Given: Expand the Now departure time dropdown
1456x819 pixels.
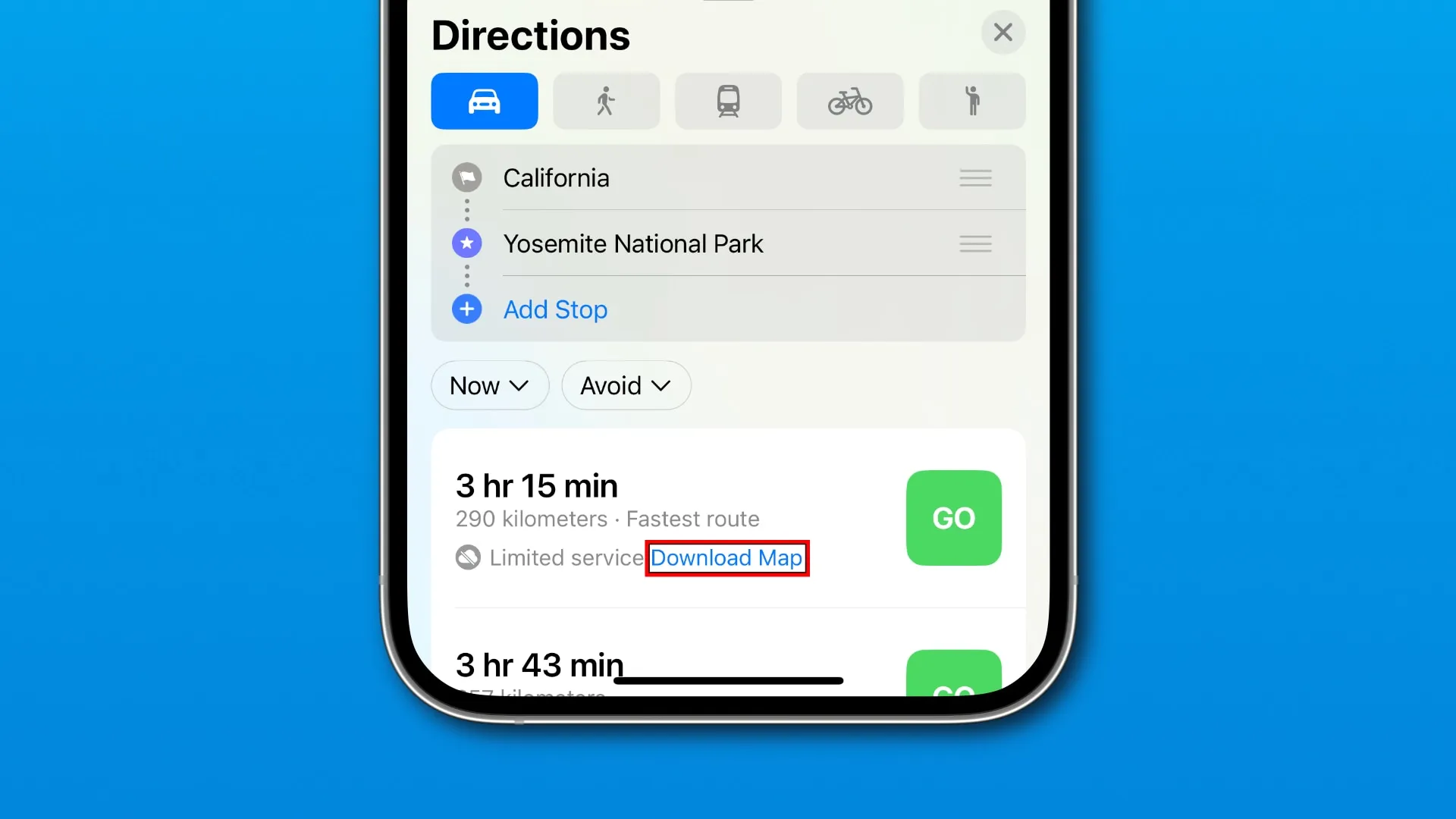Looking at the screenshot, I should [489, 385].
